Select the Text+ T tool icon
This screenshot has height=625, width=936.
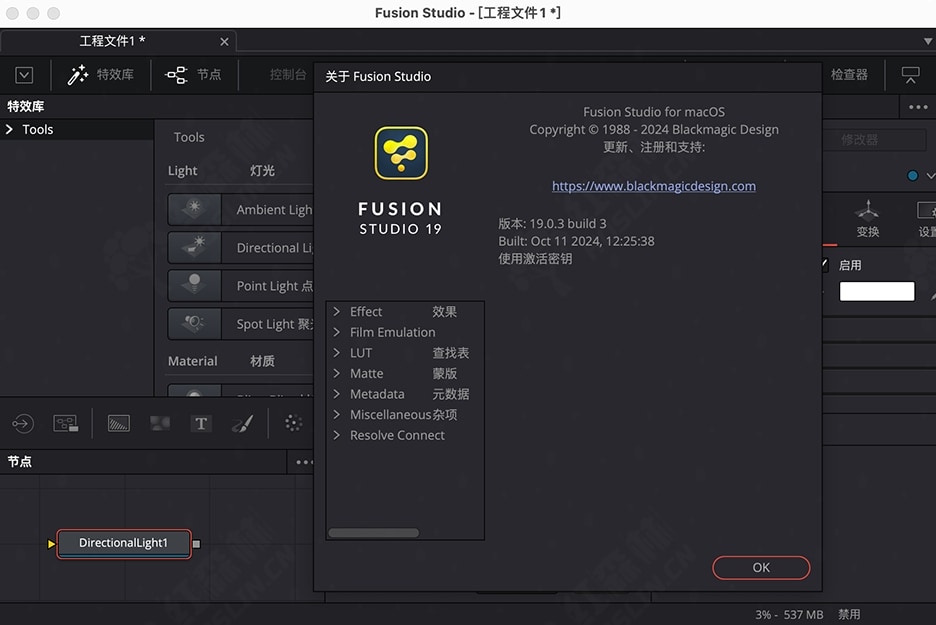pos(201,423)
